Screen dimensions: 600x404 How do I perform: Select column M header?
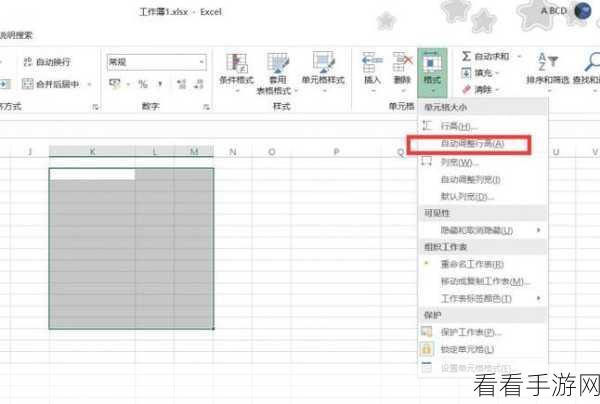194,152
